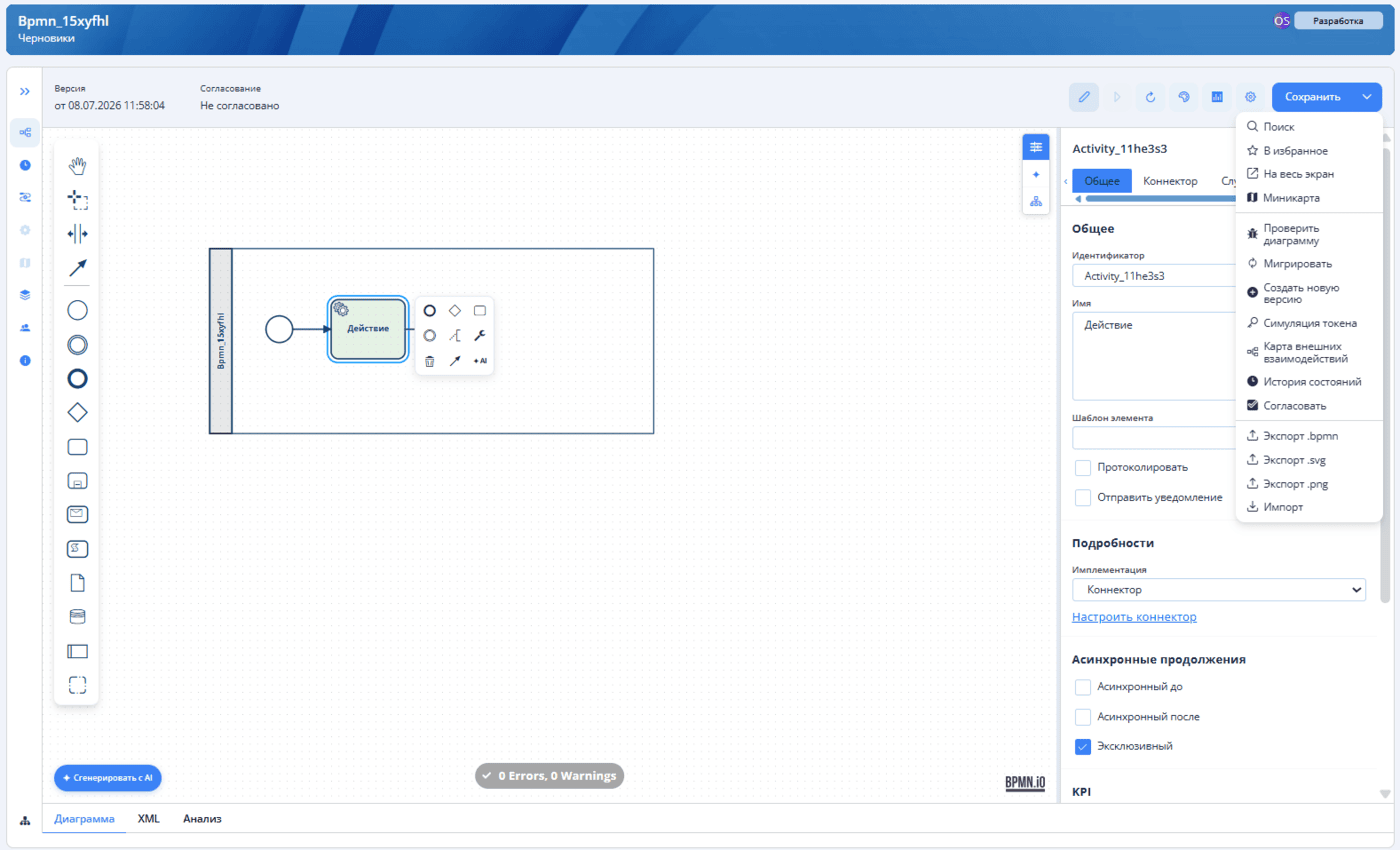
Task: Create a data object from palette
Action: tap(77, 582)
